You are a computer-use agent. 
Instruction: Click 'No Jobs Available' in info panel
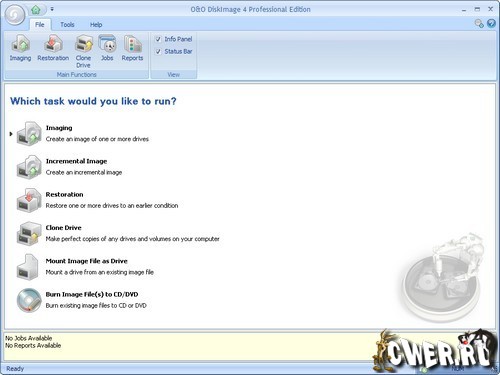[x=29, y=338]
